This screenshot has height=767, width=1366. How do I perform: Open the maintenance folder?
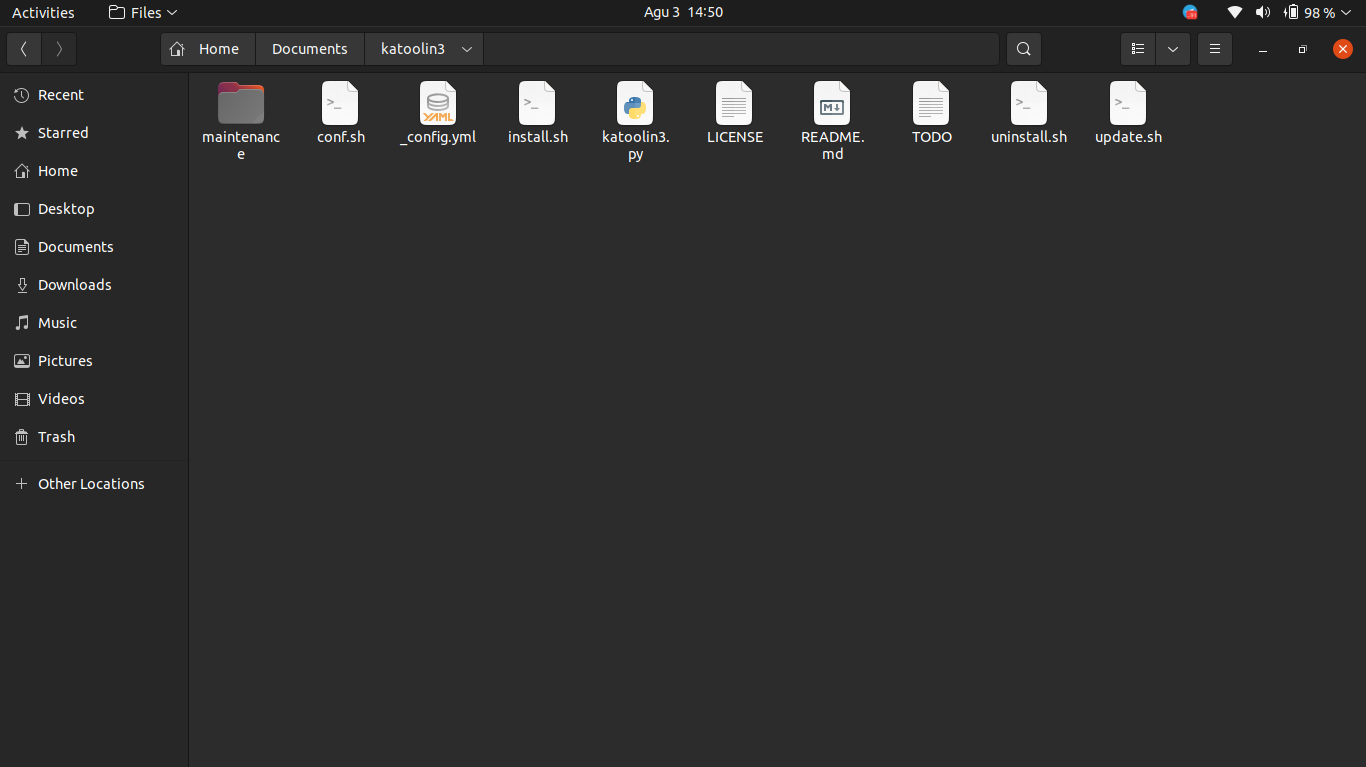tap(240, 110)
